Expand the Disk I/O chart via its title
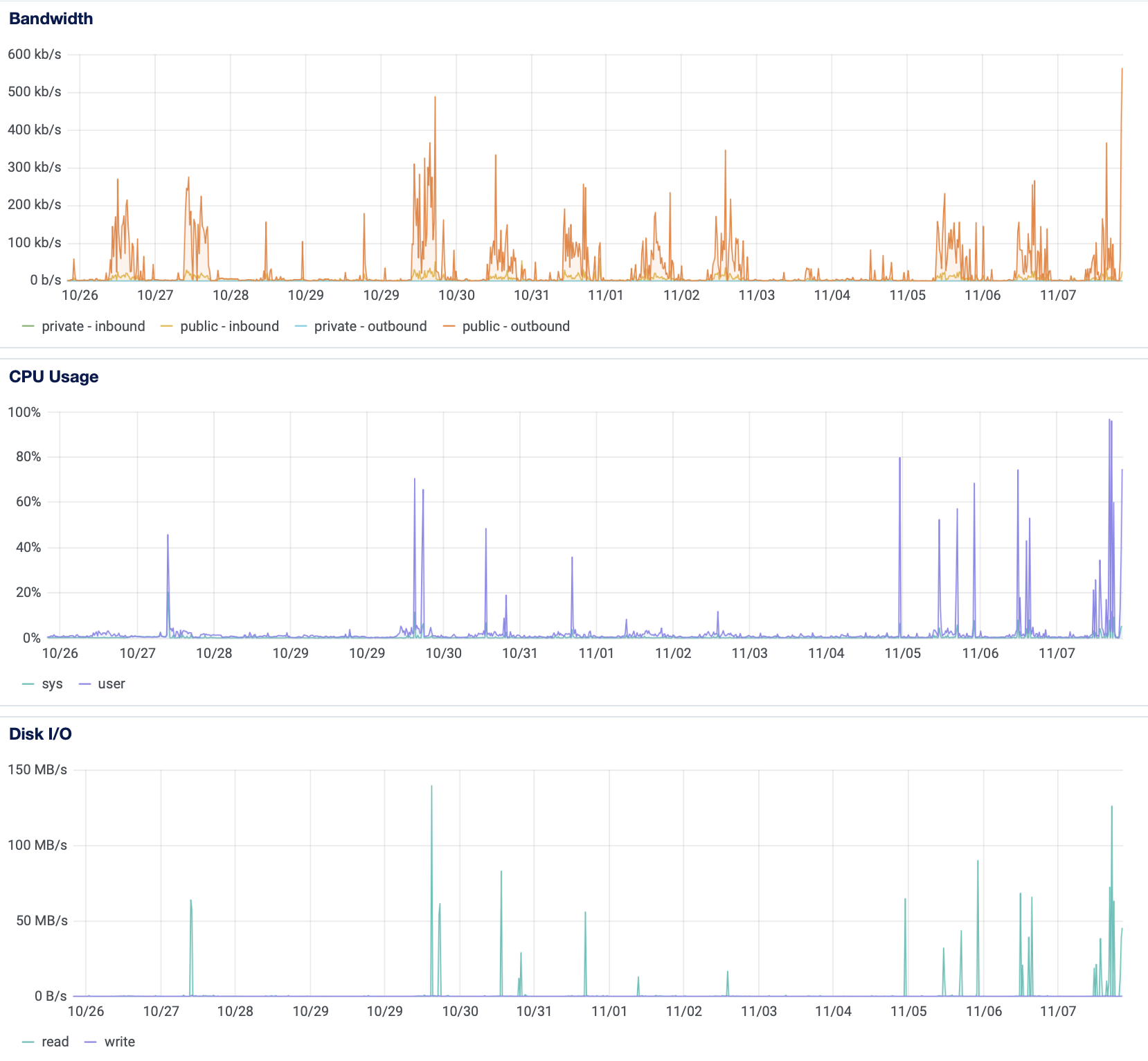This screenshot has width=1148, height=1061. coord(39,734)
